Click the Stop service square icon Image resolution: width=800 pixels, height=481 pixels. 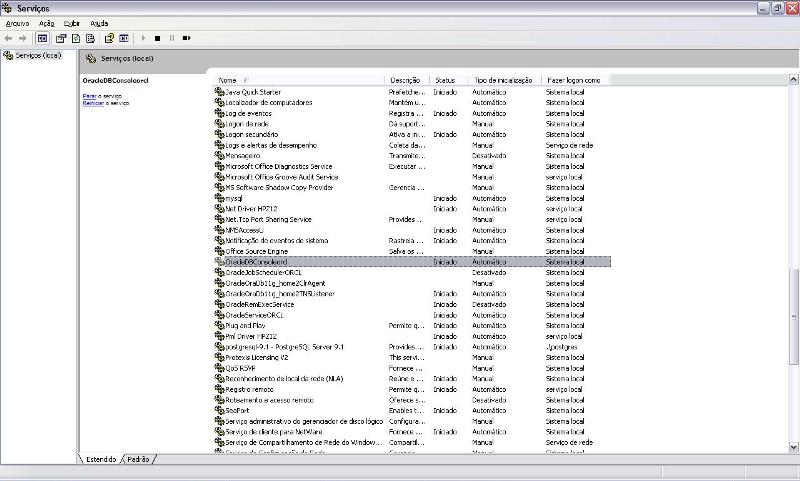(x=158, y=38)
